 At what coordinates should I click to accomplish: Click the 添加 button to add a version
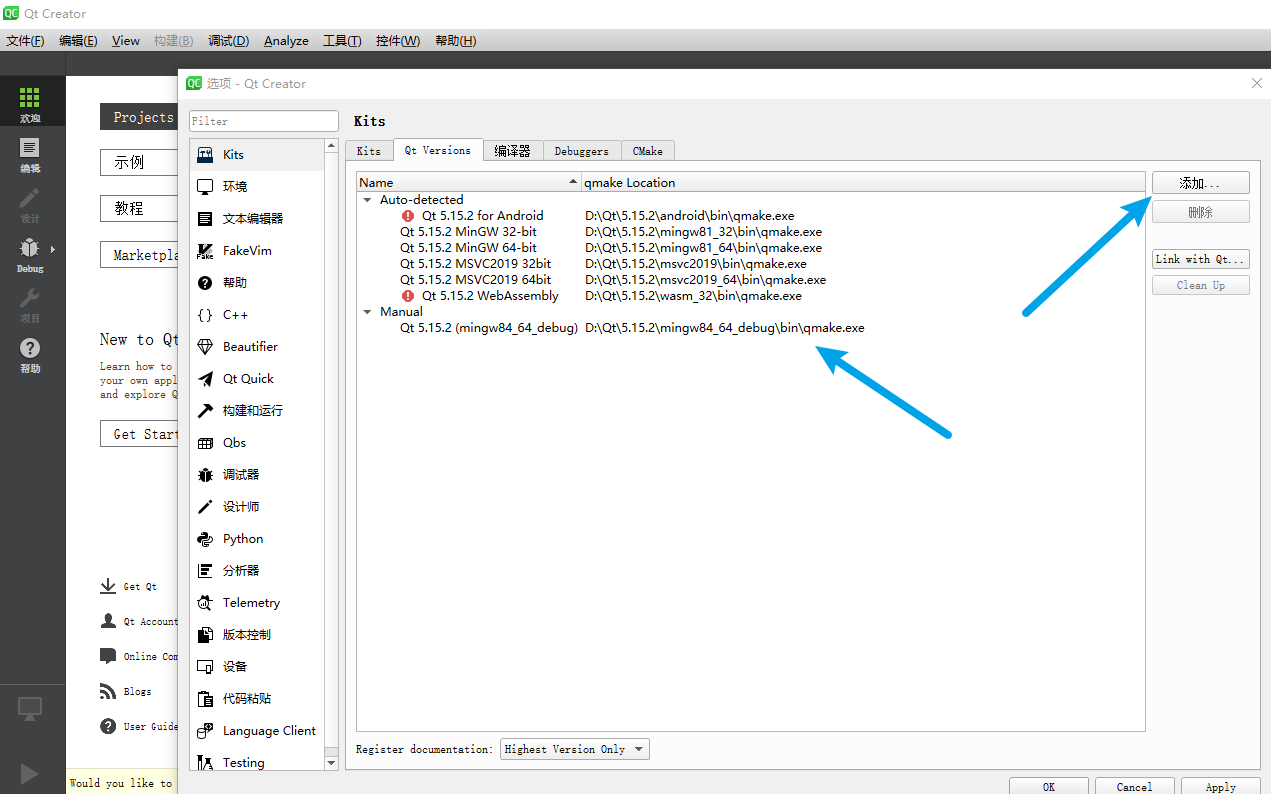(x=1200, y=182)
